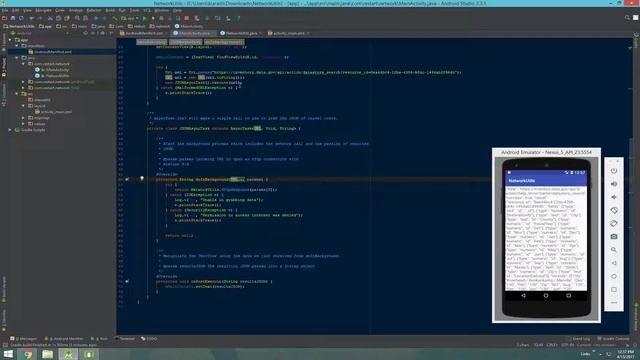Collapse the java folder node

17,58
